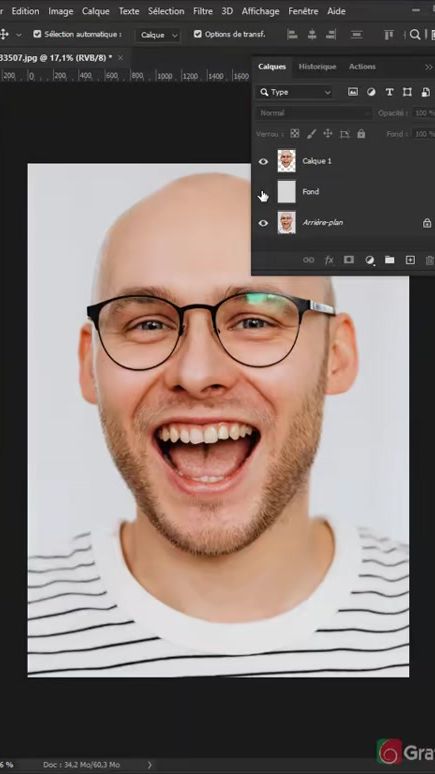
Task: Open the Edition menu
Action: click(25, 11)
